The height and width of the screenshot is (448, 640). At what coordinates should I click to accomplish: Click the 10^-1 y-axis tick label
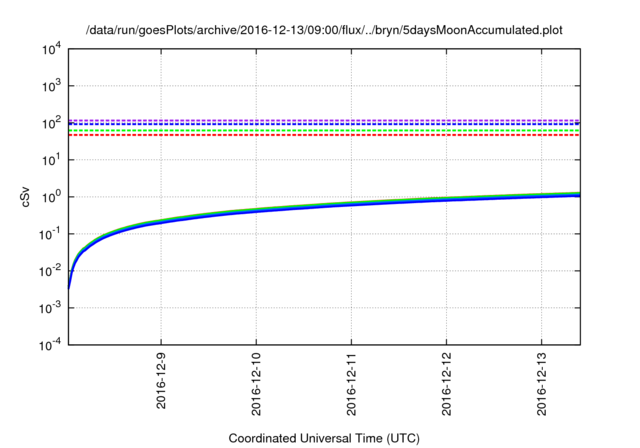pyautogui.click(x=50, y=234)
